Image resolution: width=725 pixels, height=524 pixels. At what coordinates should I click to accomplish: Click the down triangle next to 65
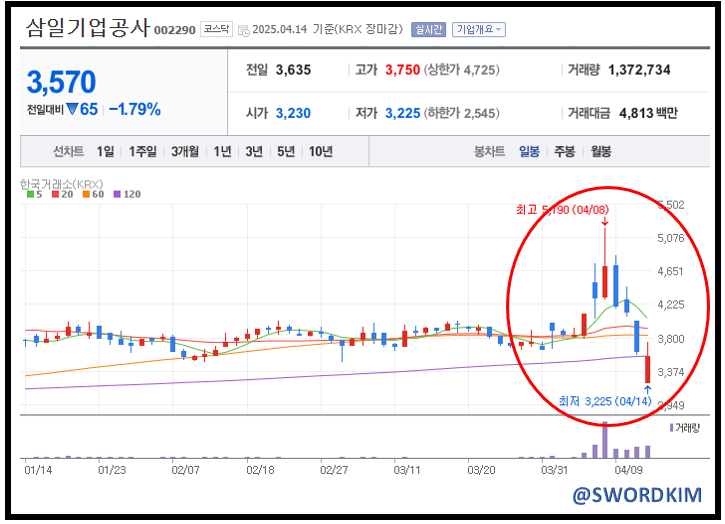[x=72, y=109]
